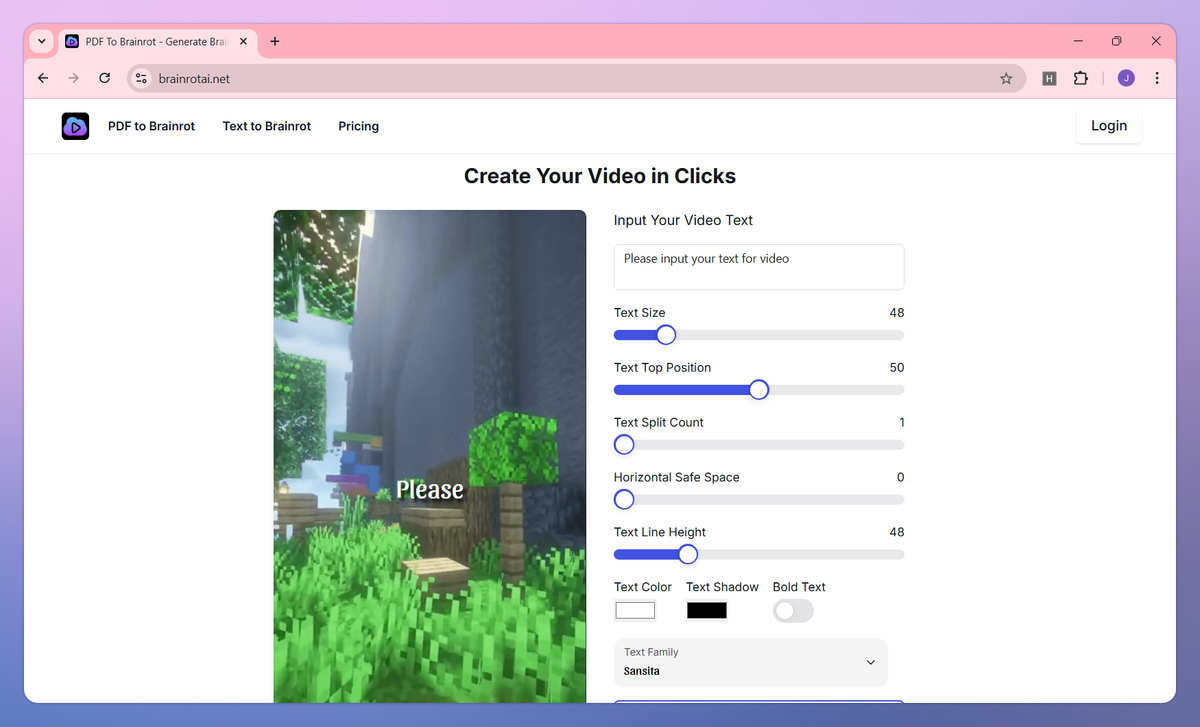
Task: Enable the Bold Text toggle
Action: 792,610
